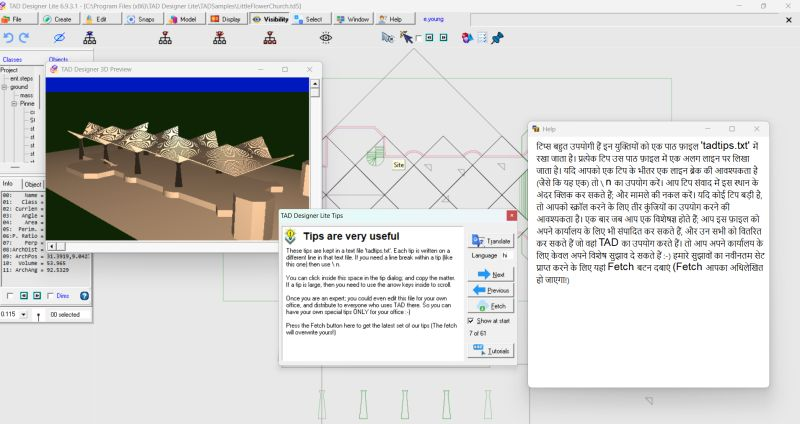Click the '7 of 61' tip counter
The height and width of the screenshot is (424, 800).
[478, 333]
